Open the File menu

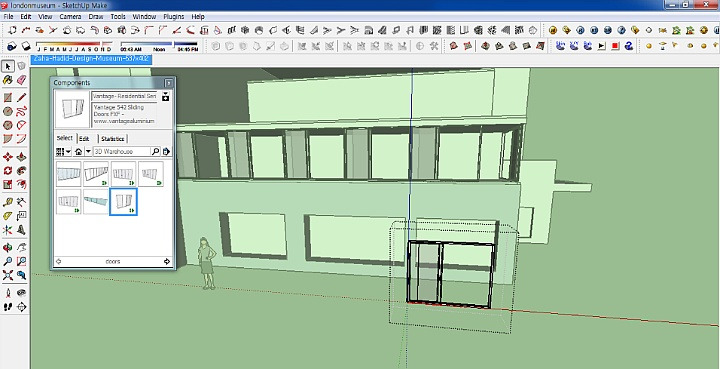pyautogui.click(x=8, y=17)
